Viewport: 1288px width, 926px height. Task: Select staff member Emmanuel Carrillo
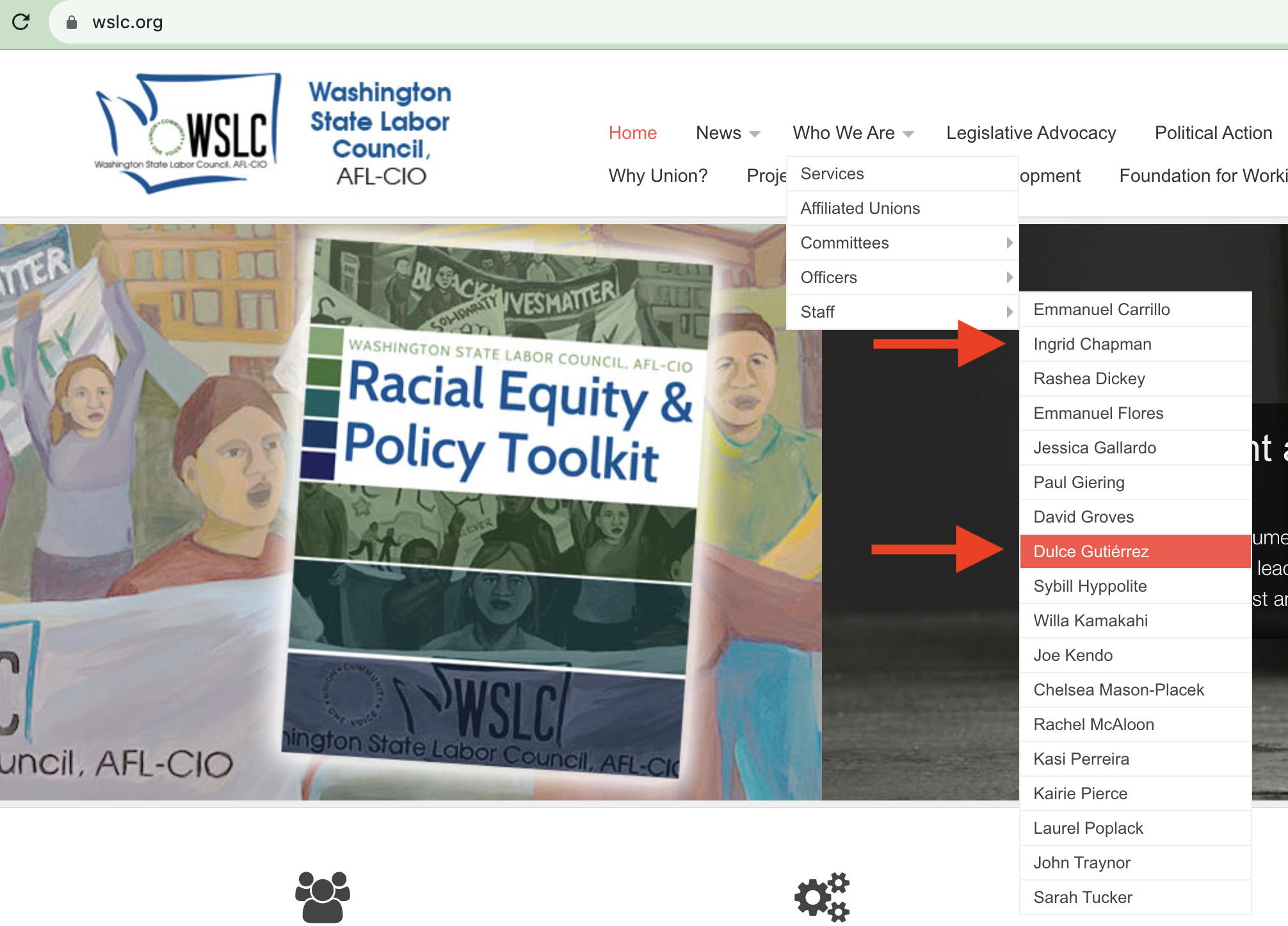1135,309
